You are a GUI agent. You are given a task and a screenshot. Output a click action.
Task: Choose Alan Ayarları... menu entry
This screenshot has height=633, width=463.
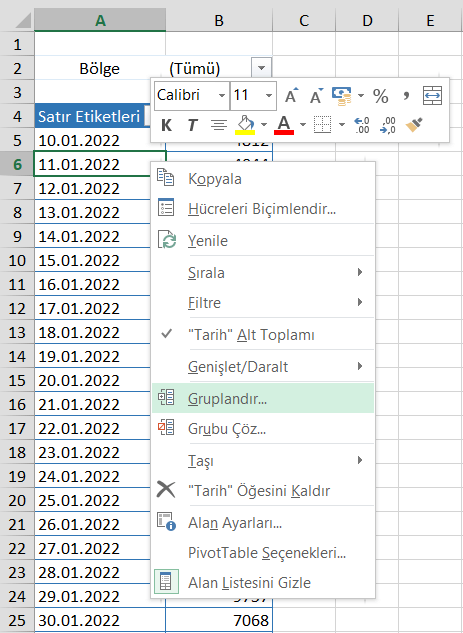[263, 523]
